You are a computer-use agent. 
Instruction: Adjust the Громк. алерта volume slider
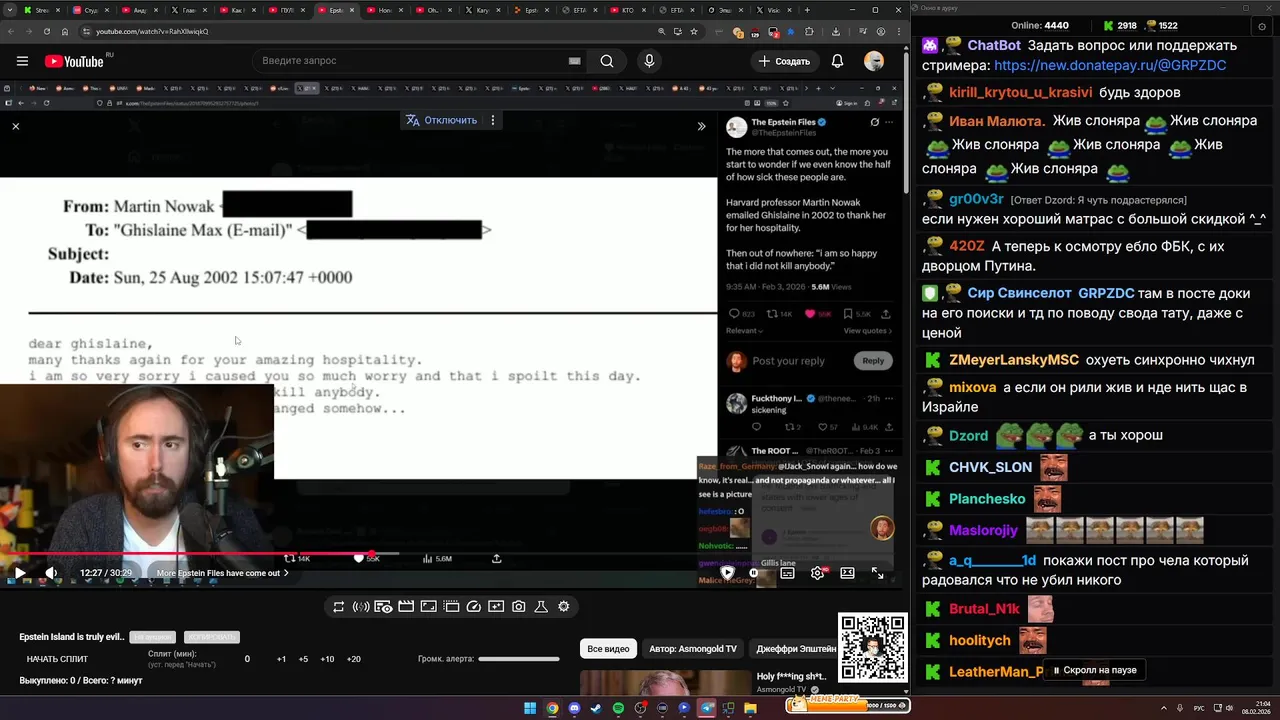(519, 659)
